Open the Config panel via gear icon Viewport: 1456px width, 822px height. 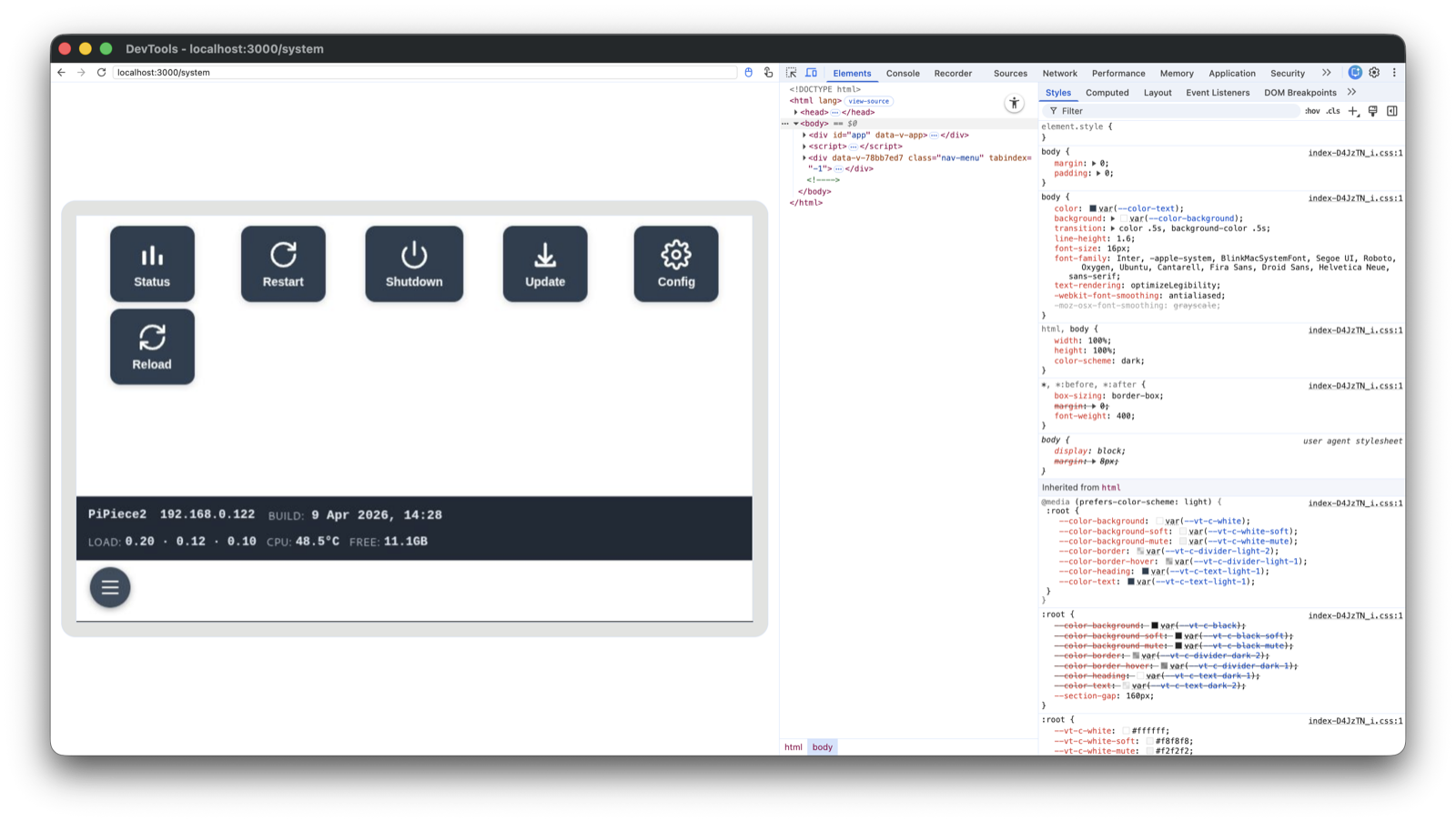point(676,256)
